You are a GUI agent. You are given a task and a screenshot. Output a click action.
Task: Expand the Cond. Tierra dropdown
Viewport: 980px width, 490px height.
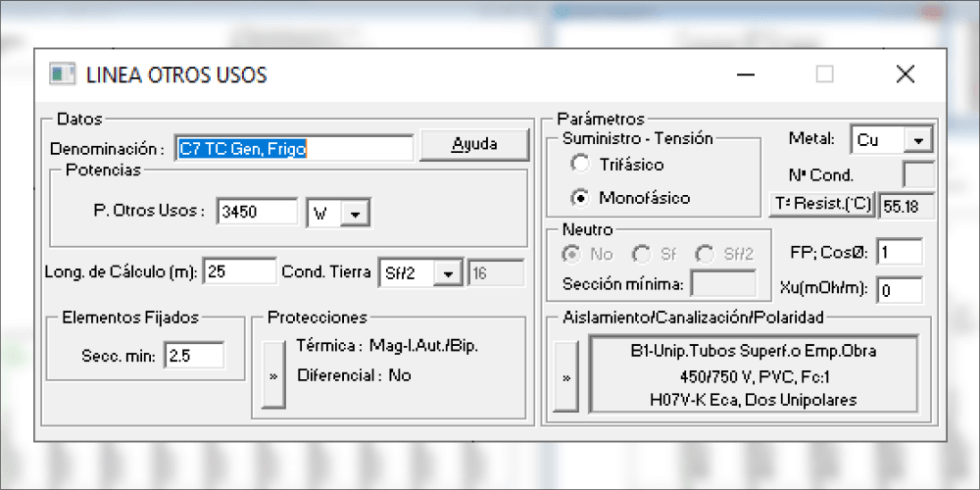450,273
